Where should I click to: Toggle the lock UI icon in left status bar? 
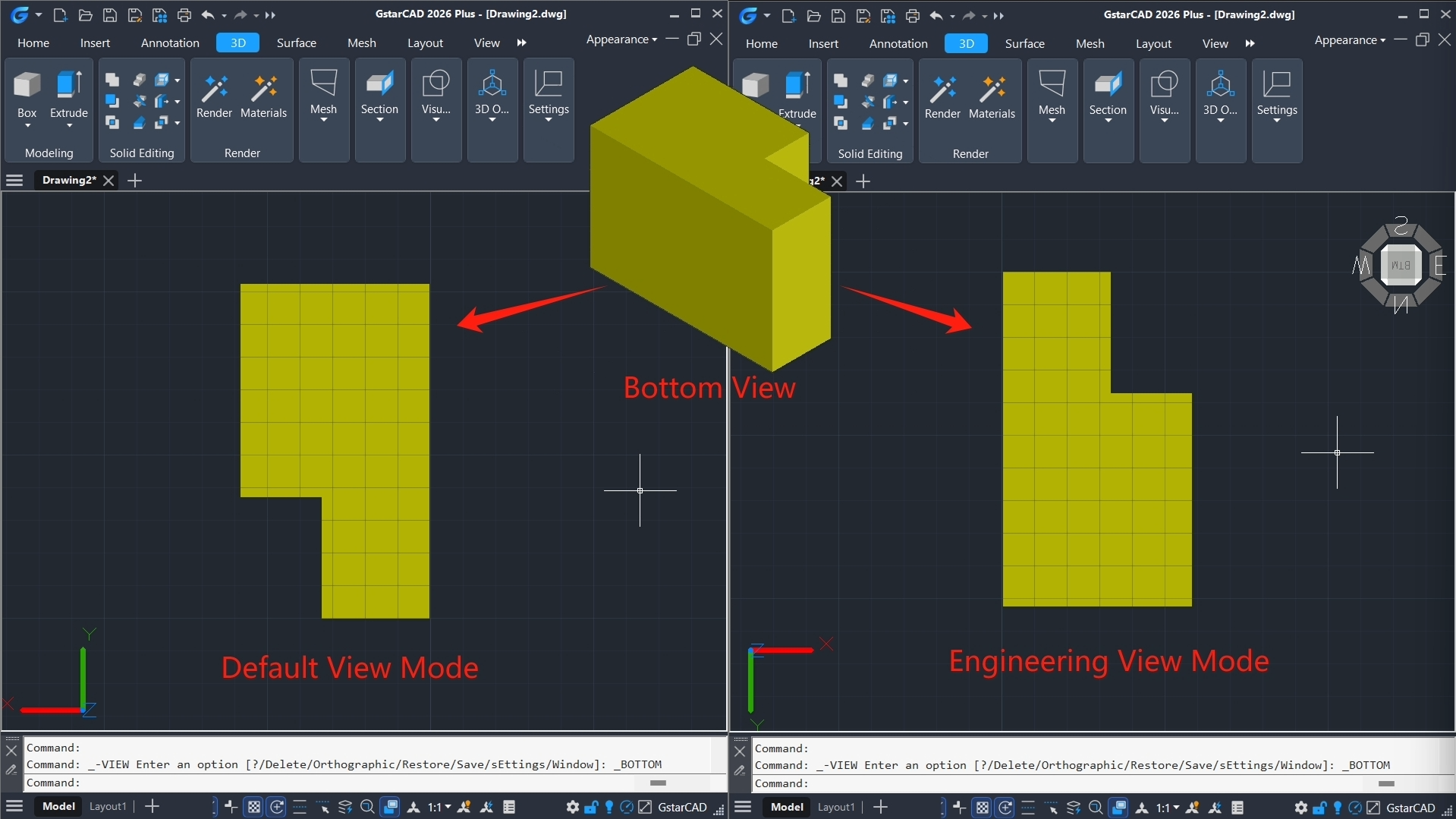pos(591,807)
